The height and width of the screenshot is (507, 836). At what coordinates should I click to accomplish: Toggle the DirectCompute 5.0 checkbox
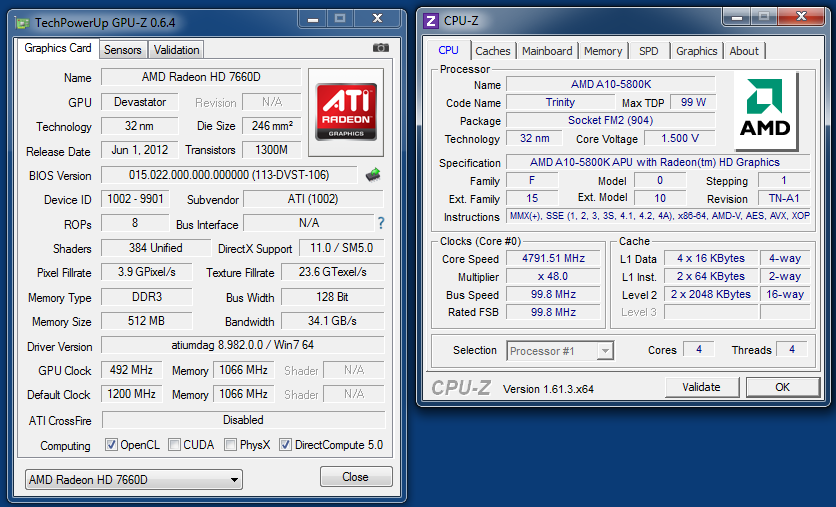pyautogui.click(x=286, y=445)
